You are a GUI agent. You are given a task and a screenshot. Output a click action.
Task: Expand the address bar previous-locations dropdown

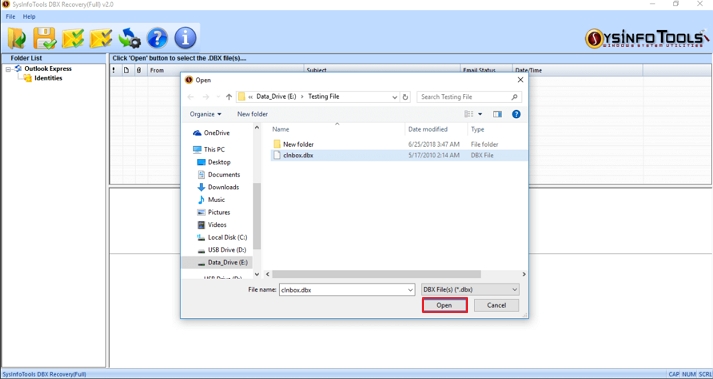tap(395, 97)
